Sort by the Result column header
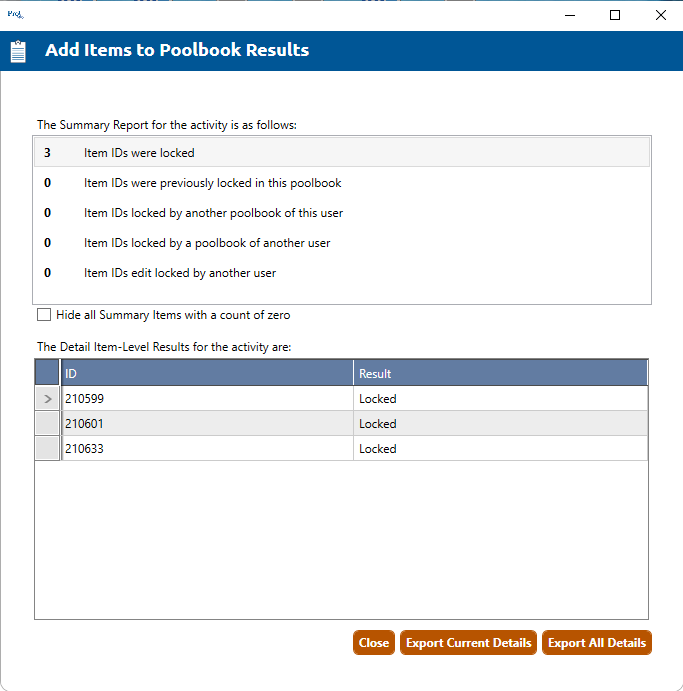The width and height of the screenshot is (683, 691). tap(500, 374)
